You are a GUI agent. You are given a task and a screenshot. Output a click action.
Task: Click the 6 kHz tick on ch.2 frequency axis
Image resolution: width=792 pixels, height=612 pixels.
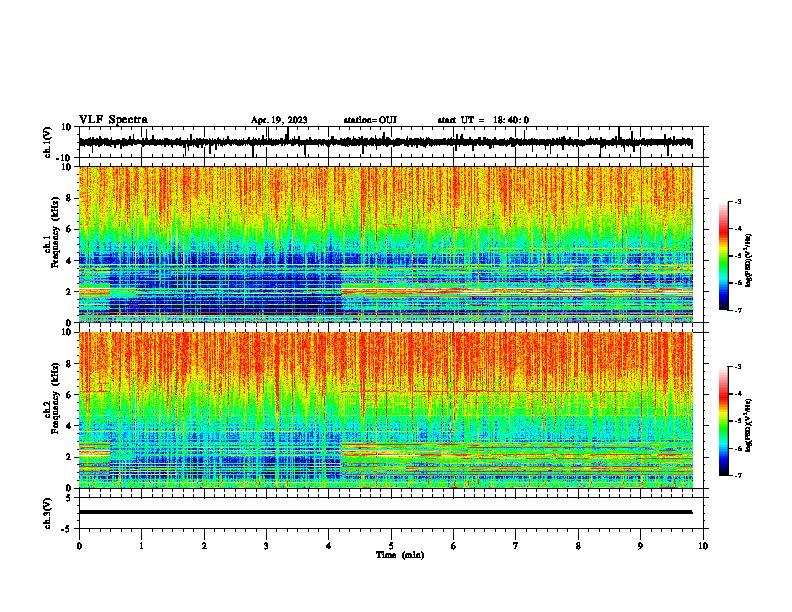[69, 395]
